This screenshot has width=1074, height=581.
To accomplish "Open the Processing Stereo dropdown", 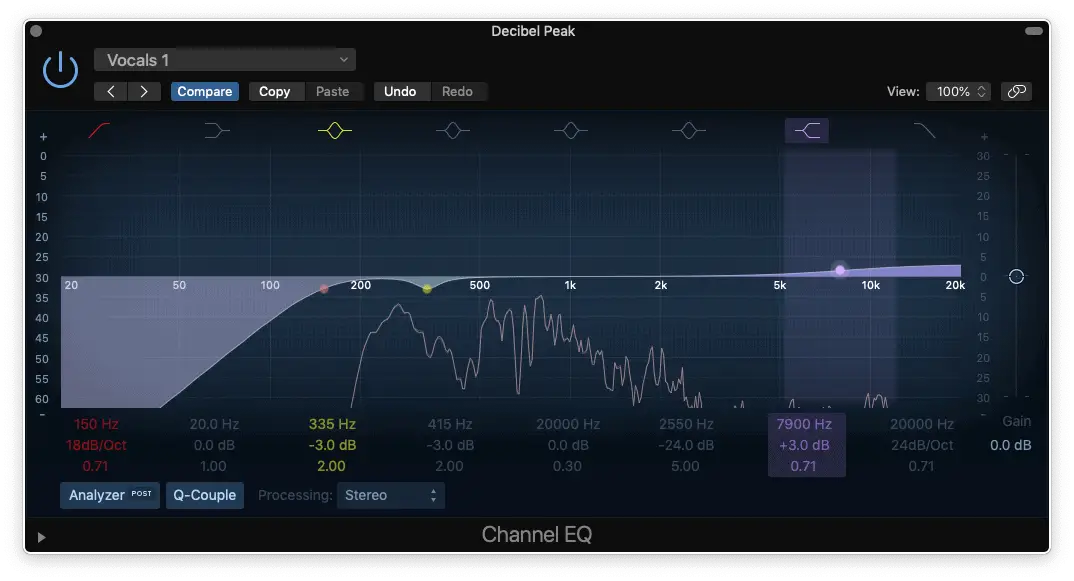I will (390, 495).
